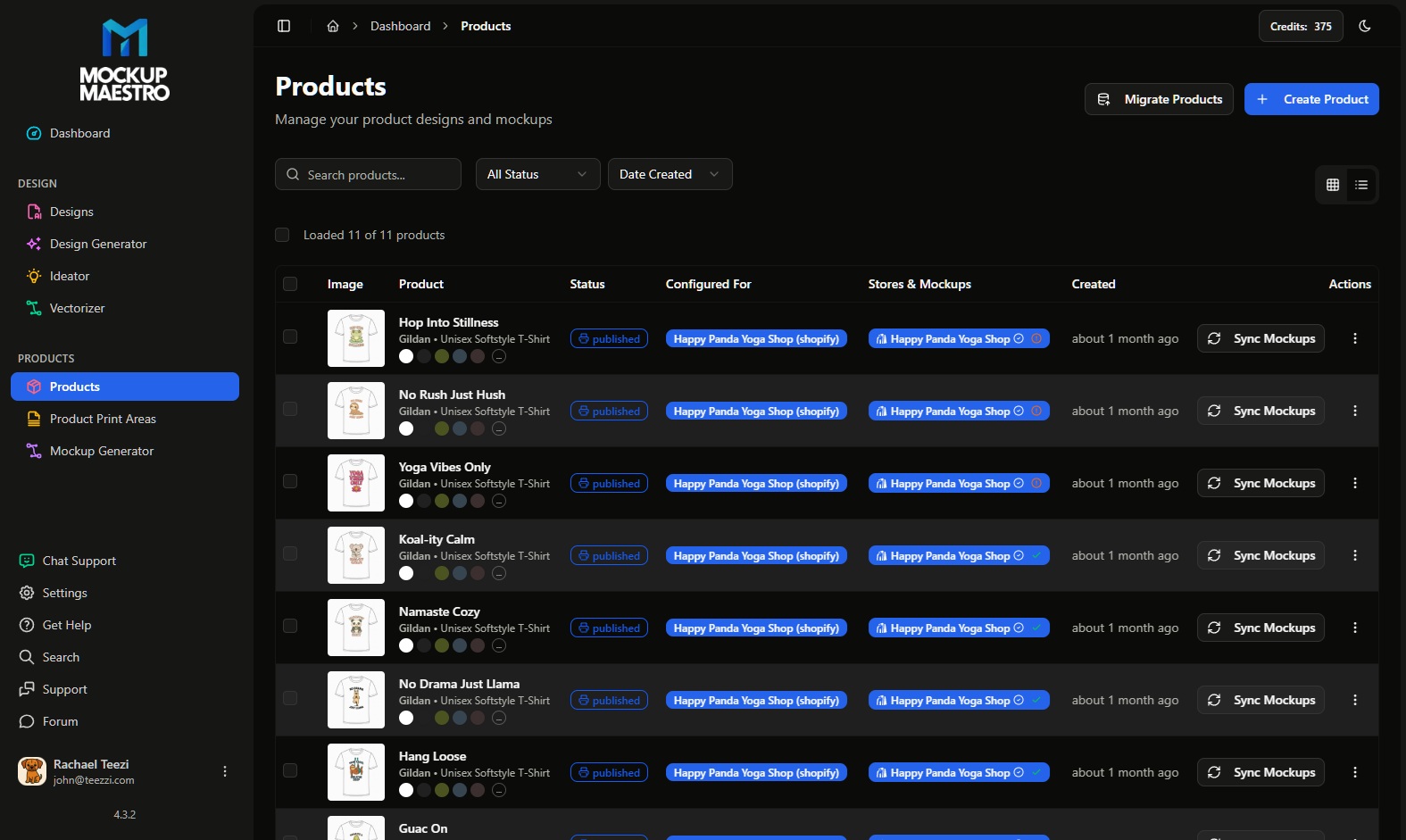Viewport: 1406px width, 840px height.
Task: Click the Design Generator sparkle icon
Action: [x=34, y=244]
